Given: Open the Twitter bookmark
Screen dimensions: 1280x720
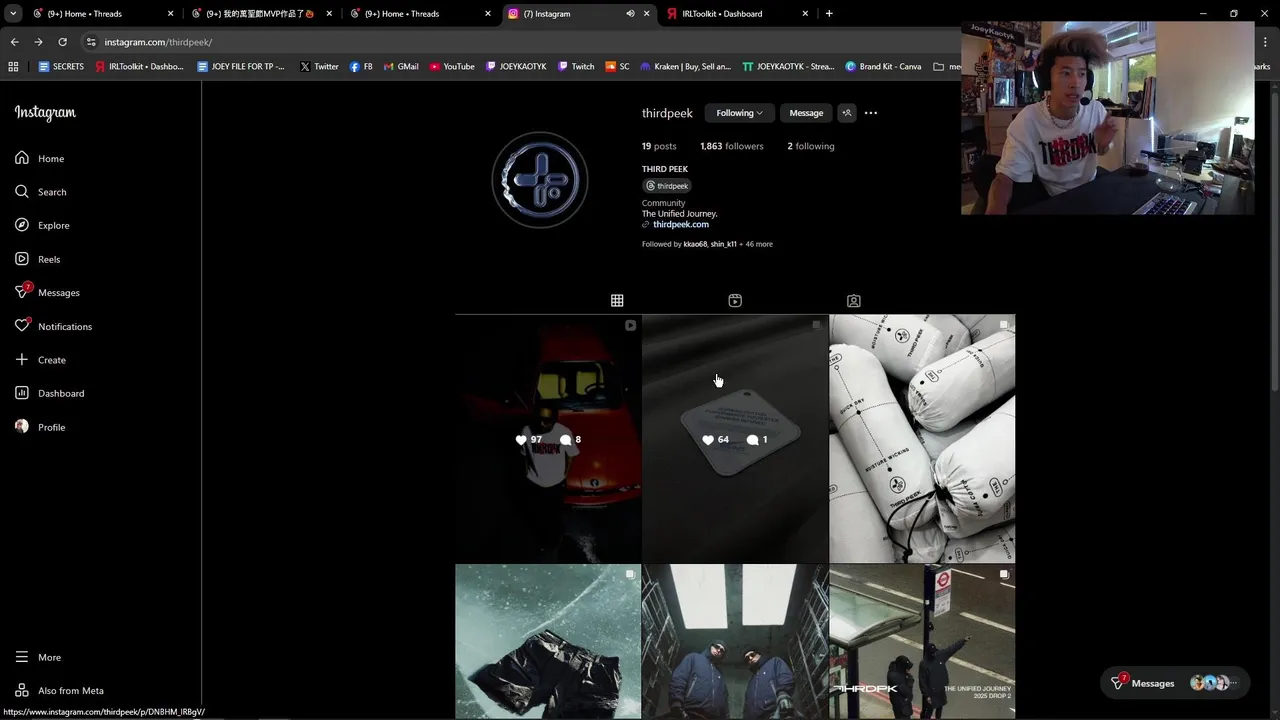Looking at the screenshot, I should point(319,67).
